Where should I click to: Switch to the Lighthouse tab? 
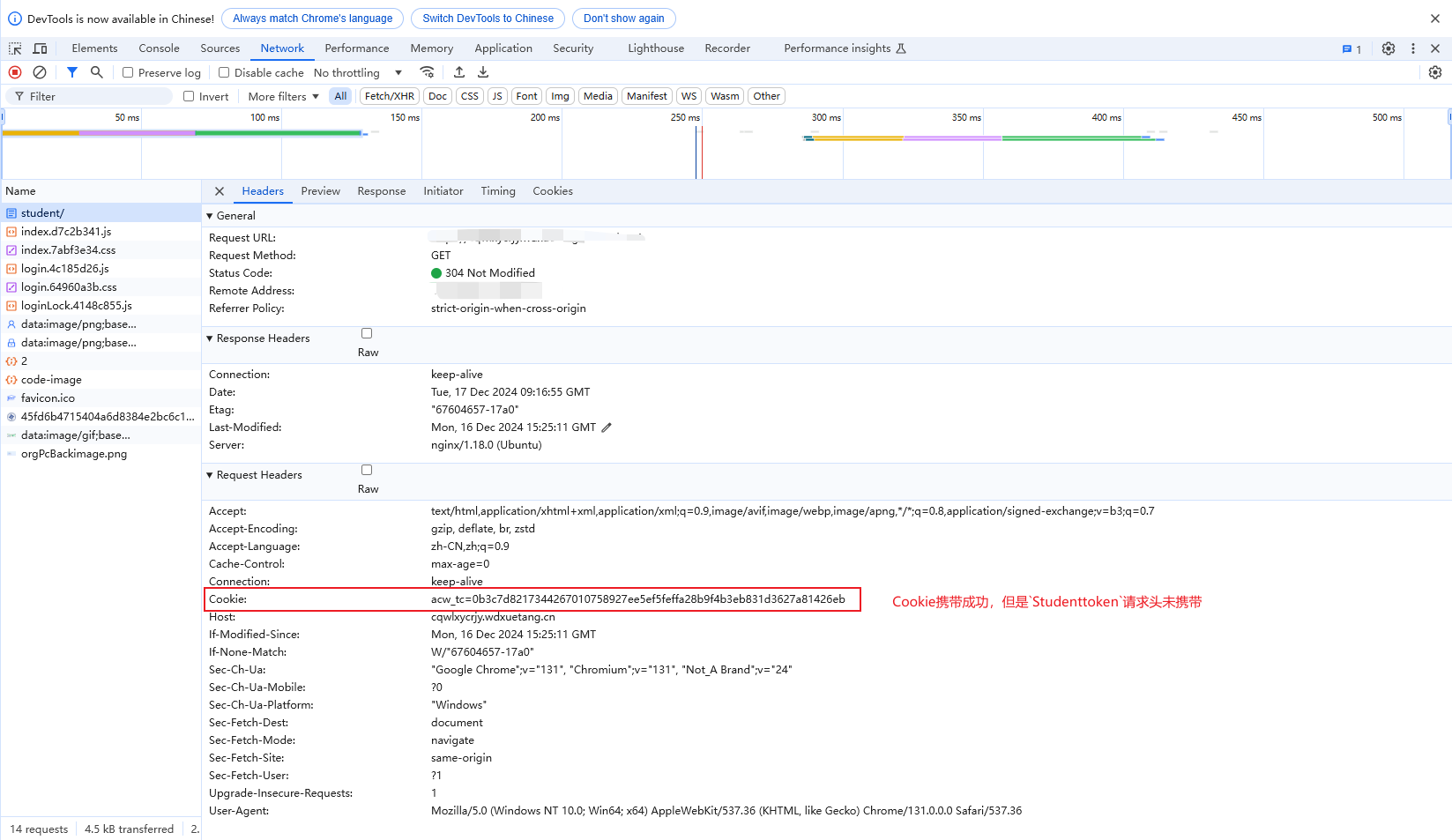tap(656, 48)
